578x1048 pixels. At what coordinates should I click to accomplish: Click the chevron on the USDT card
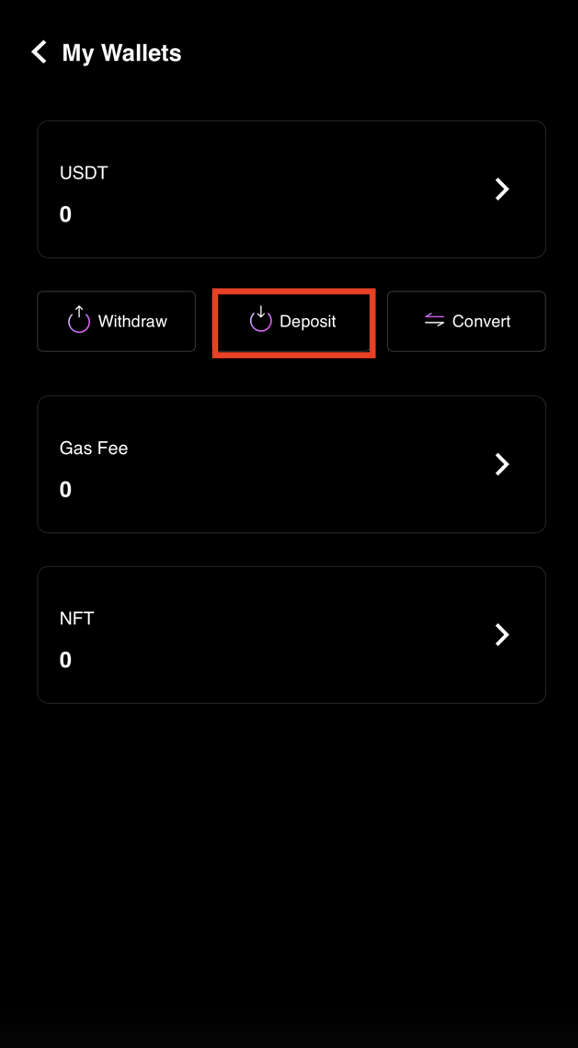(x=502, y=189)
